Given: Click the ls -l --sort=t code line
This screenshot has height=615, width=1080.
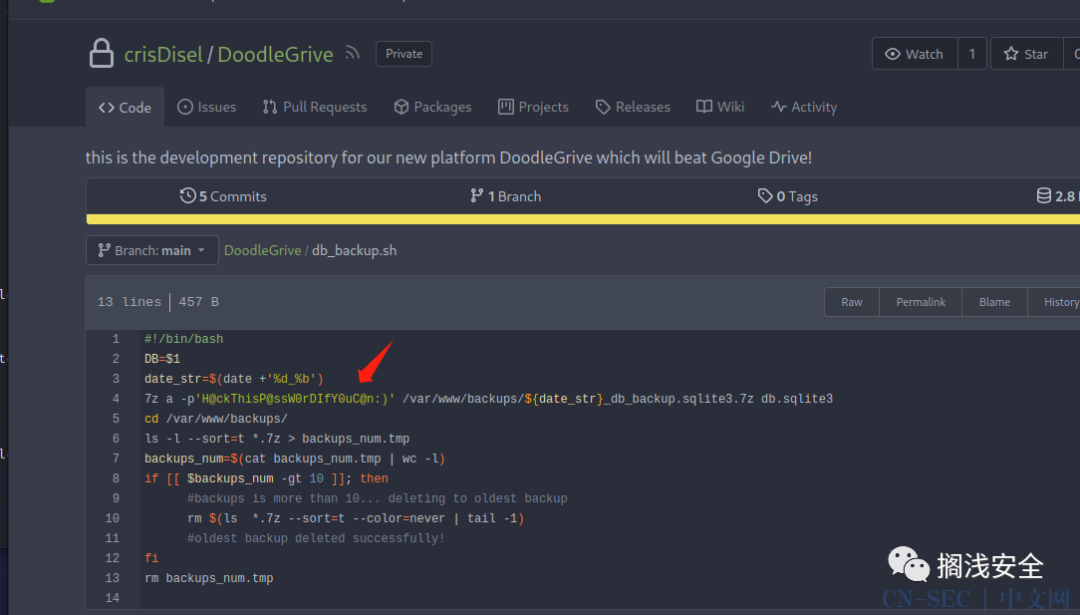Looking at the screenshot, I should point(277,439).
